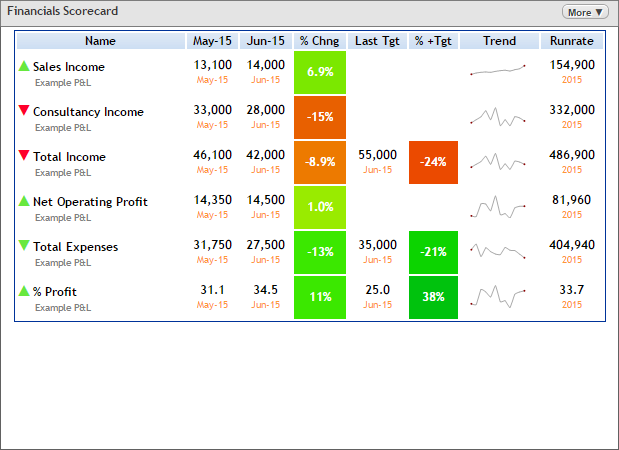619x450 pixels.
Task: Click the % Chng column header
Action: pos(319,41)
